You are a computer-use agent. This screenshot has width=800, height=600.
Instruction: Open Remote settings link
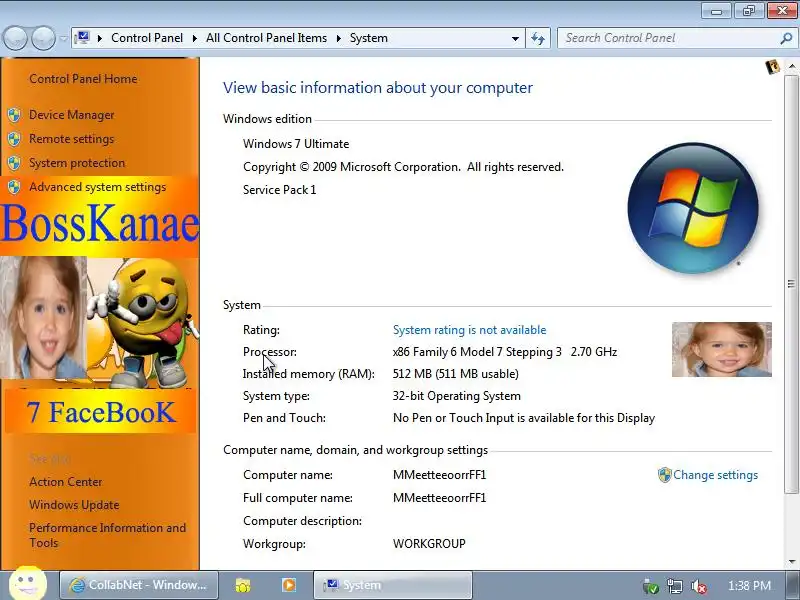(x=71, y=139)
